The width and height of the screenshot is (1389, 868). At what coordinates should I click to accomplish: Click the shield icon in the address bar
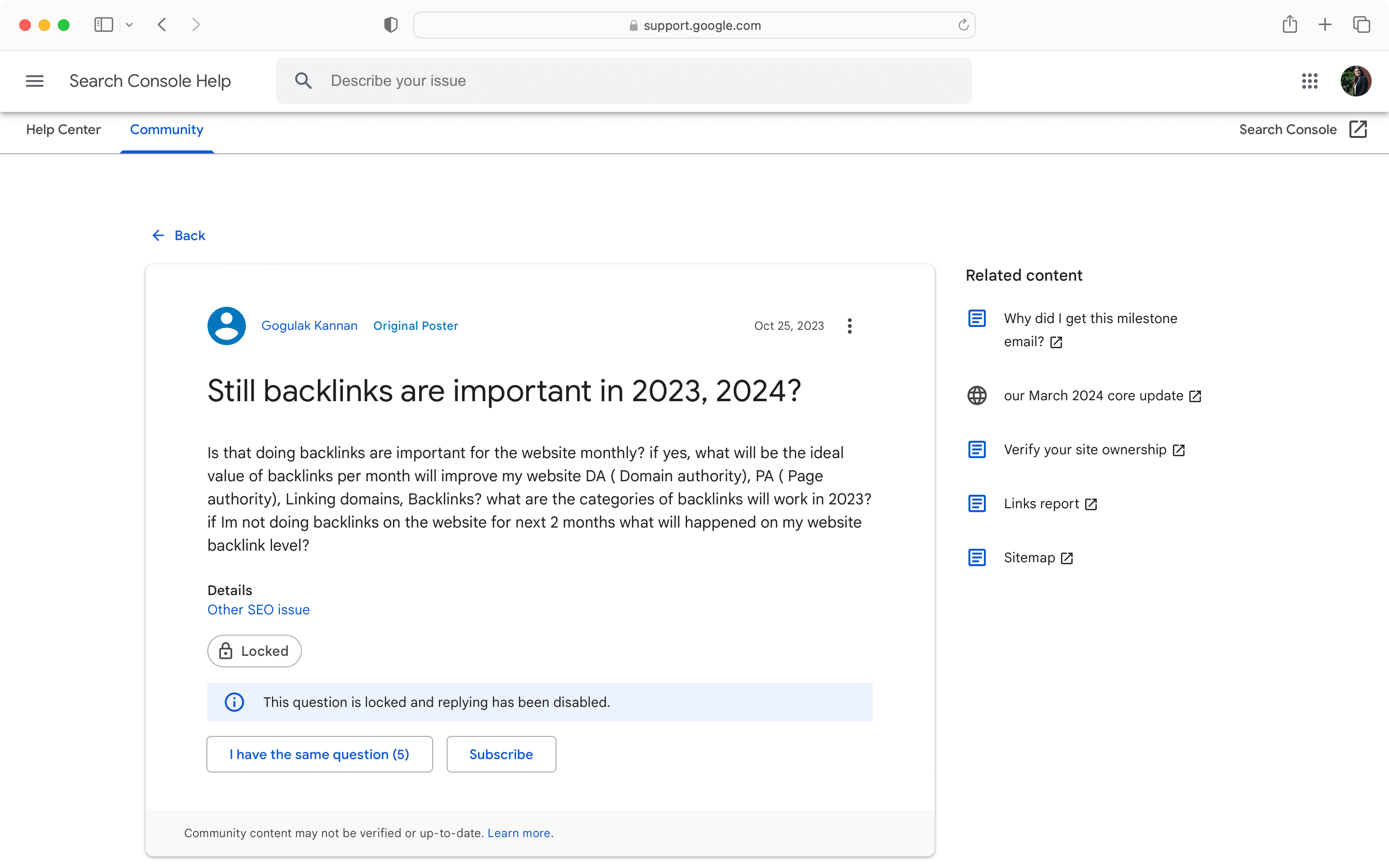coord(390,25)
